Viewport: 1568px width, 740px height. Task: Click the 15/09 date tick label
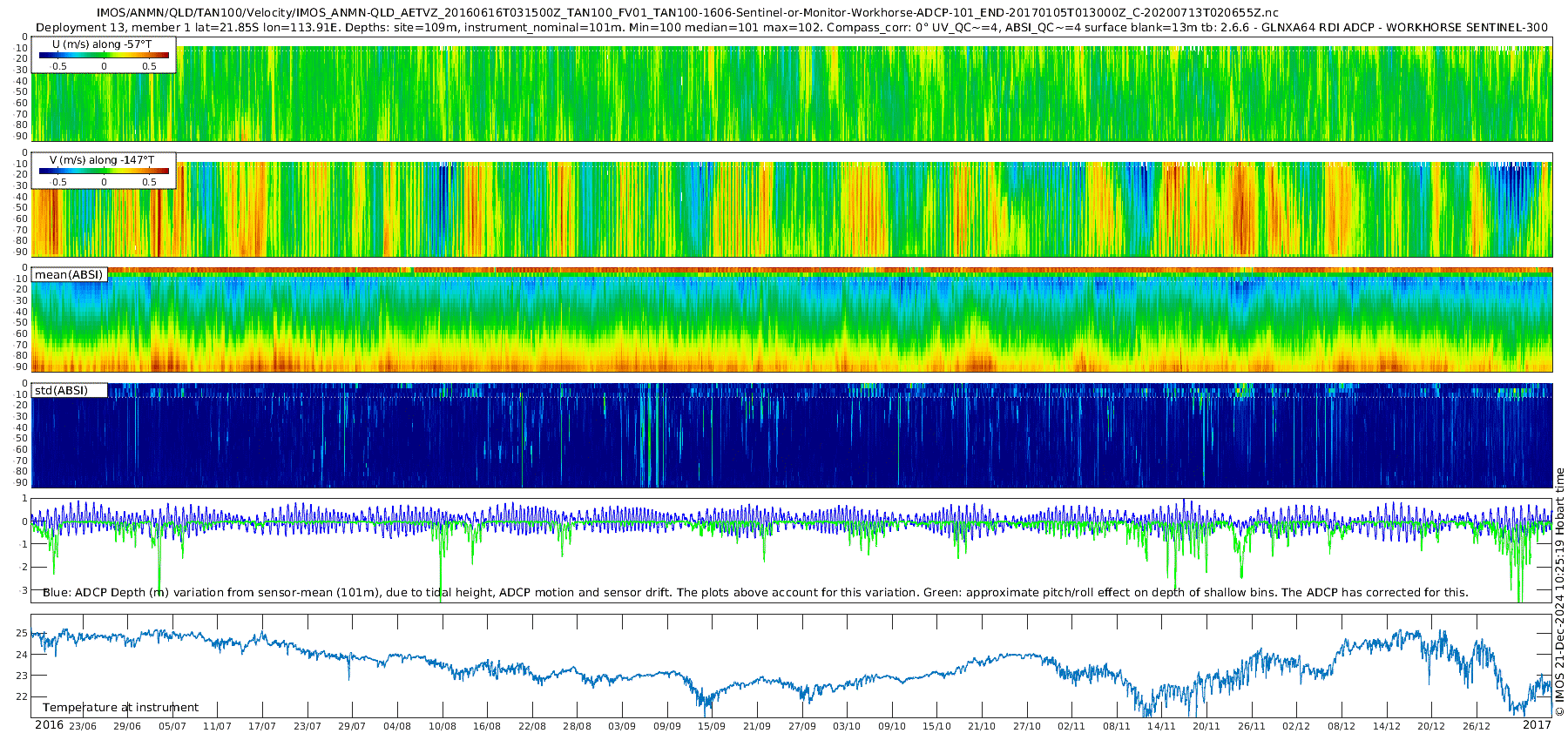coord(712,726)
